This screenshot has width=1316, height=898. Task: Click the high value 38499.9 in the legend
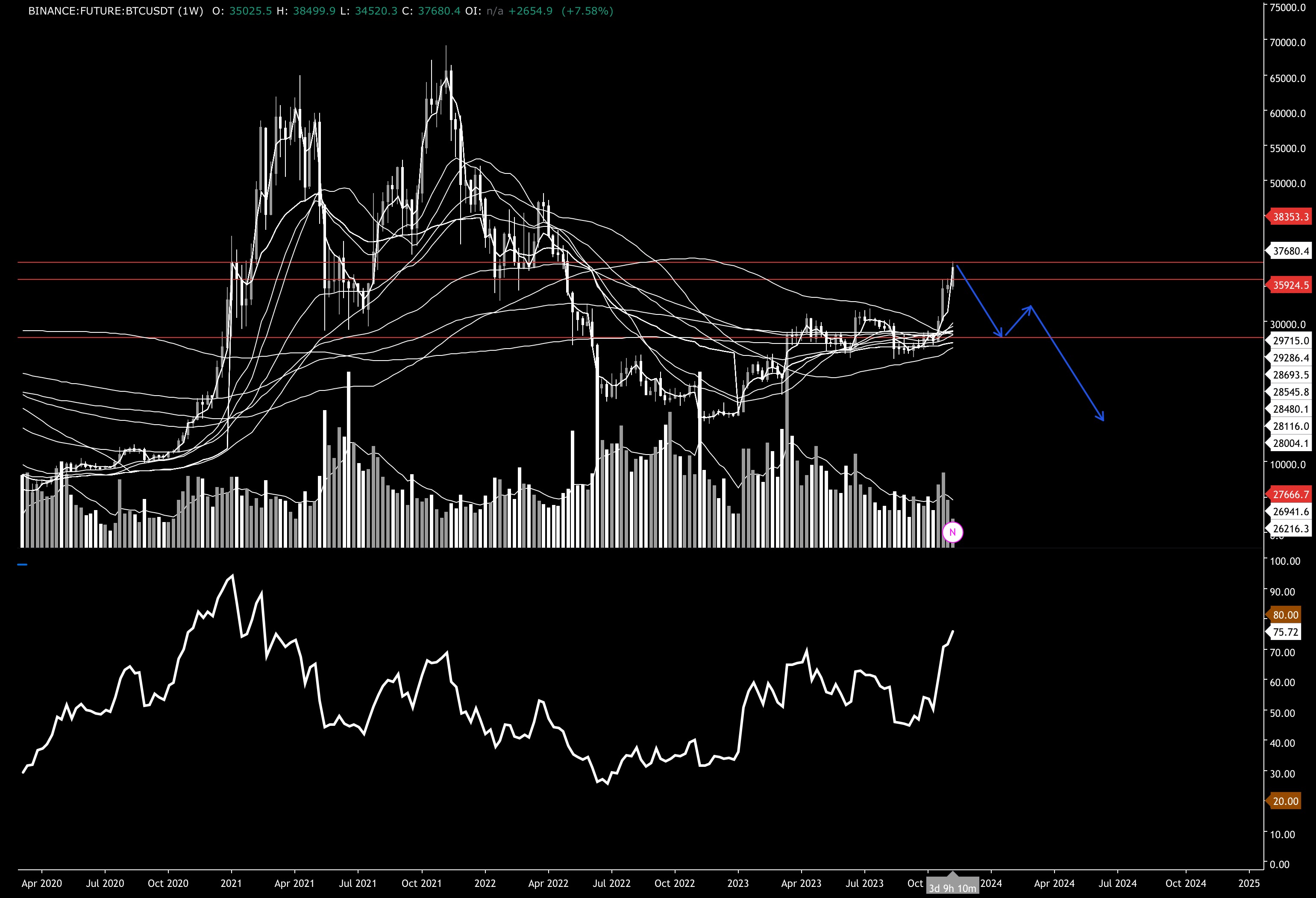click(314, 11)
